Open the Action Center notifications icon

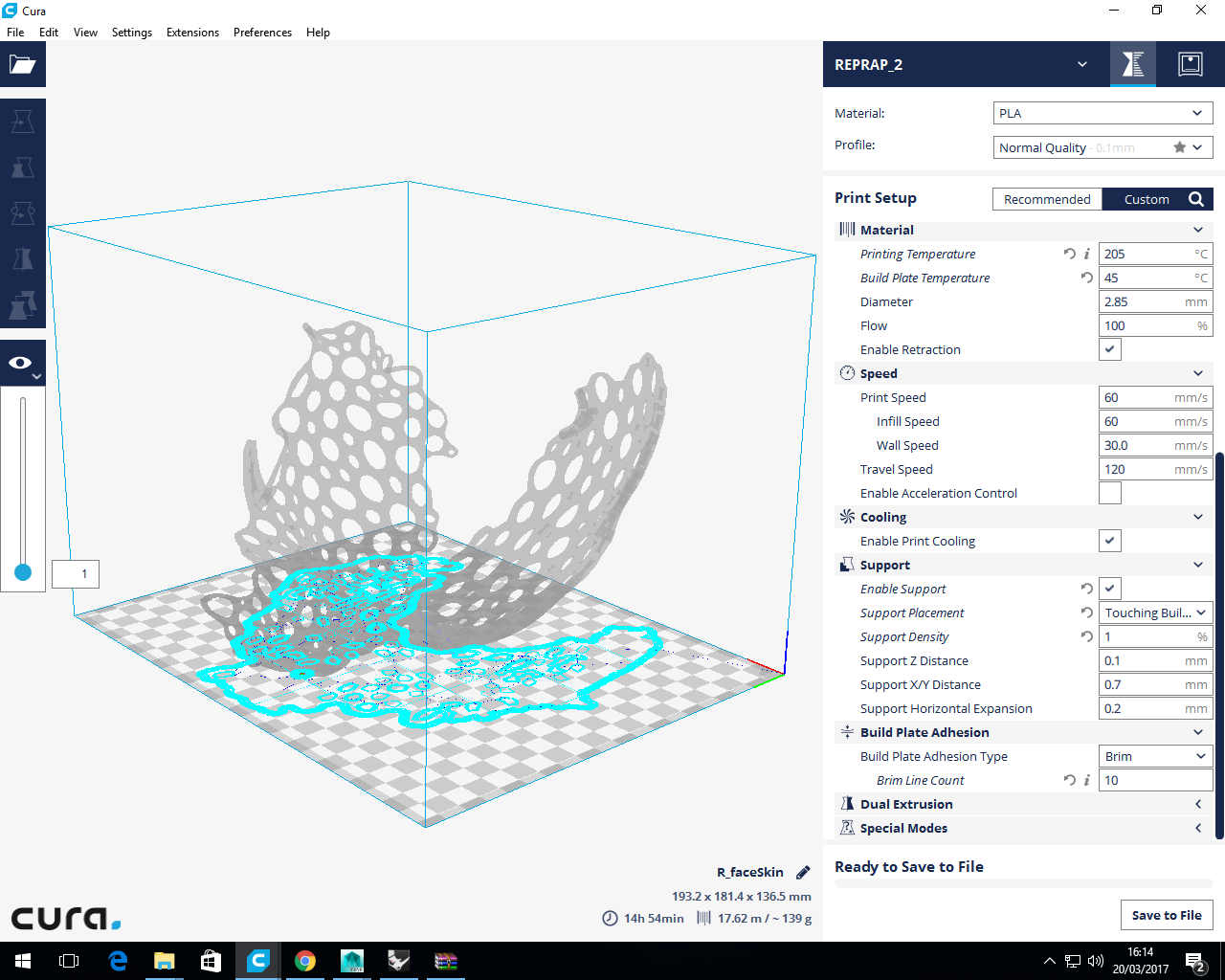[1195, 961]
